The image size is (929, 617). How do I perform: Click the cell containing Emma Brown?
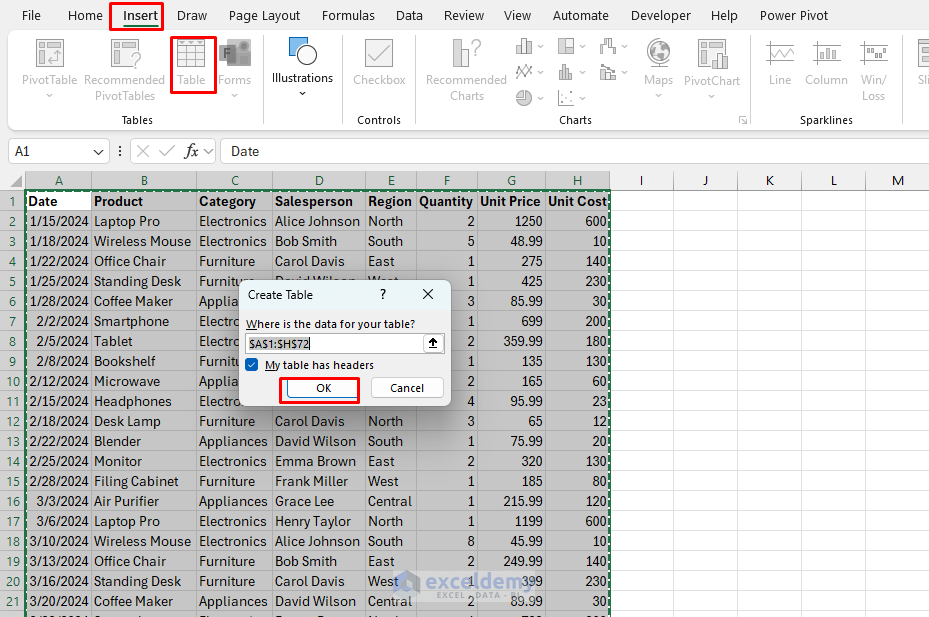pyautogui.click(x=319, y=461)
